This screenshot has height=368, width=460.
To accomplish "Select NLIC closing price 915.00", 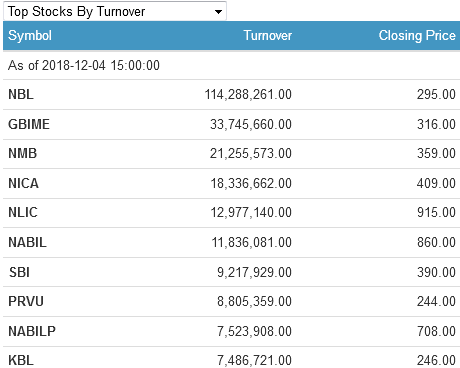I will (x=436, y=212).
